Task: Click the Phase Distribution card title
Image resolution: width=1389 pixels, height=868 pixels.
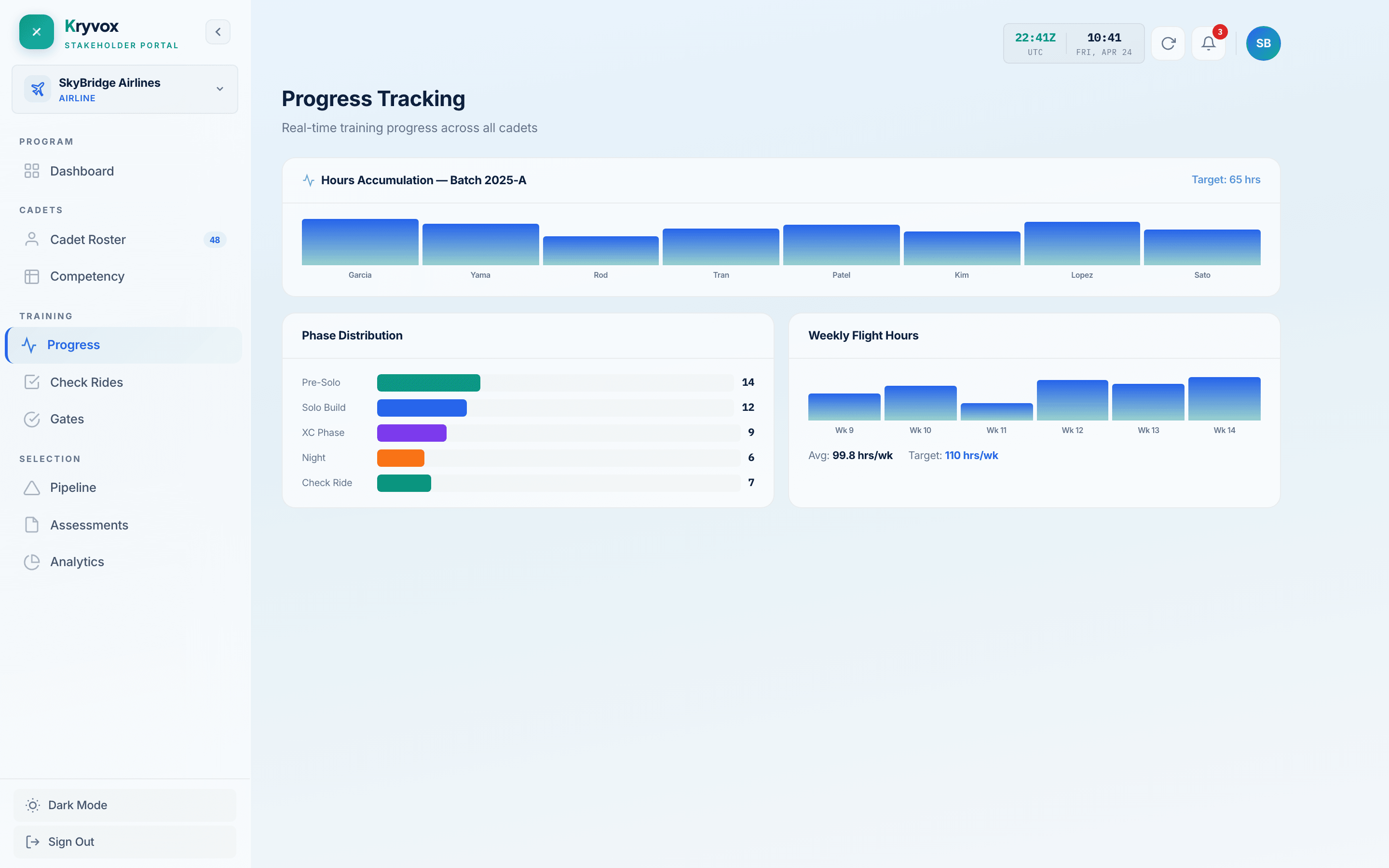Action: tap(352, 335)
